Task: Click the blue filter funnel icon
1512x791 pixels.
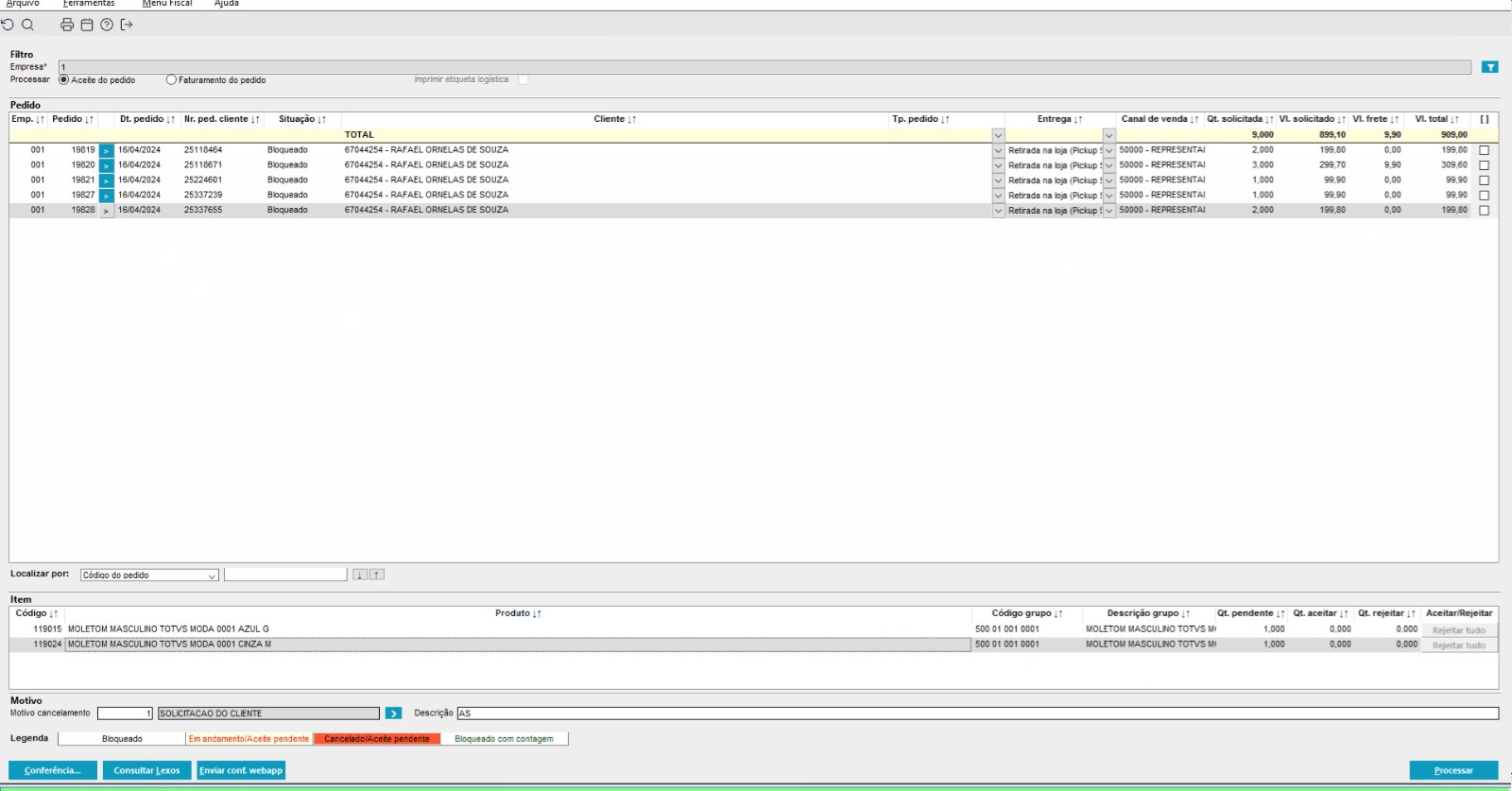Action: click(1489, 67)
